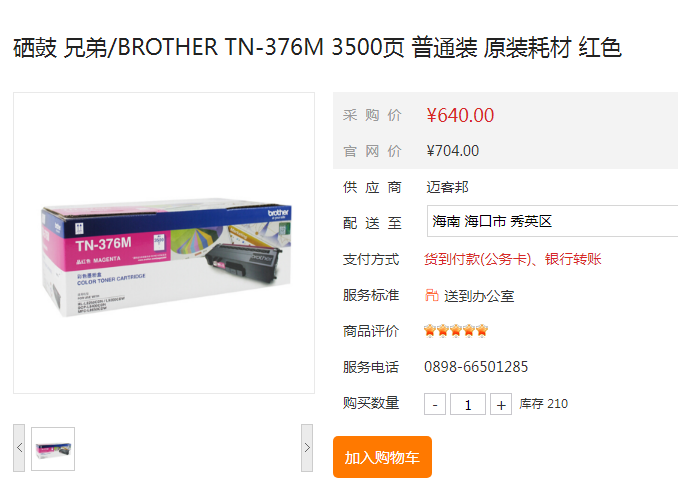Click the first rating star
Viewport: 678px width, 492px height.
coord(430,331)
